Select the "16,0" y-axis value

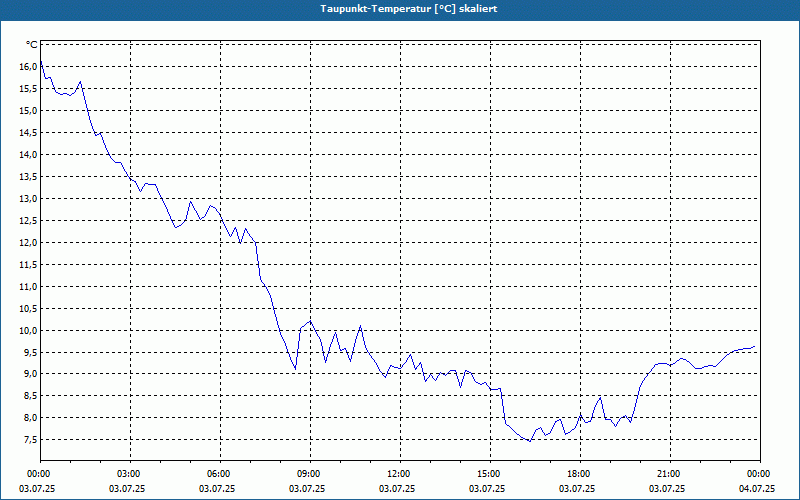point(29,67)
